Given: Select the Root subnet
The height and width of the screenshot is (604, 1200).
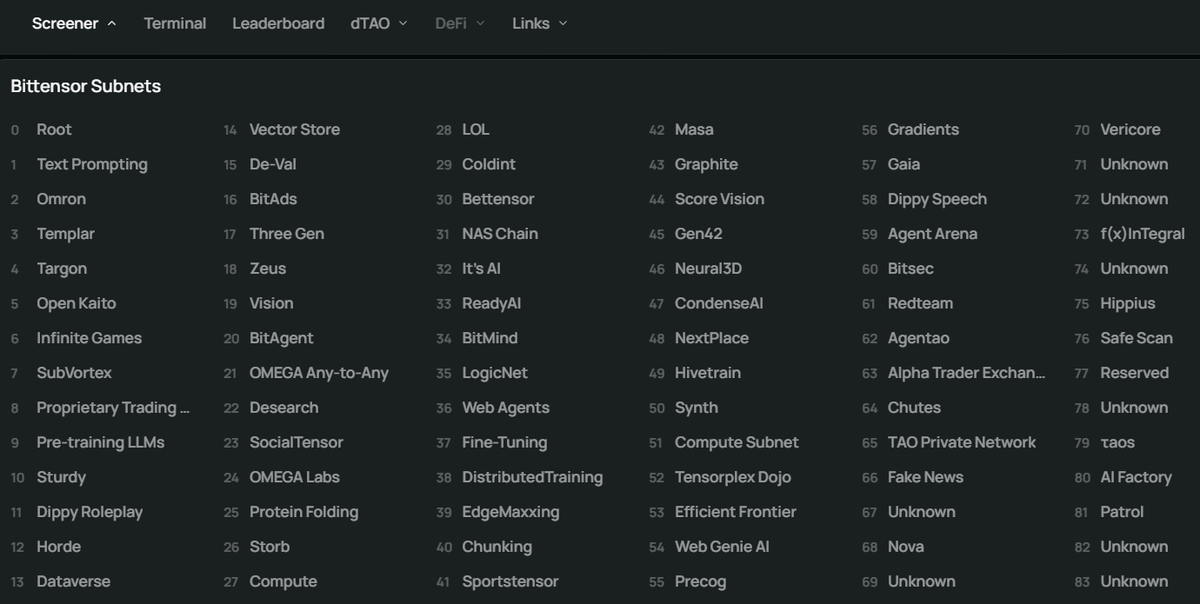Looking at the screenshot, I should point(54,129).
